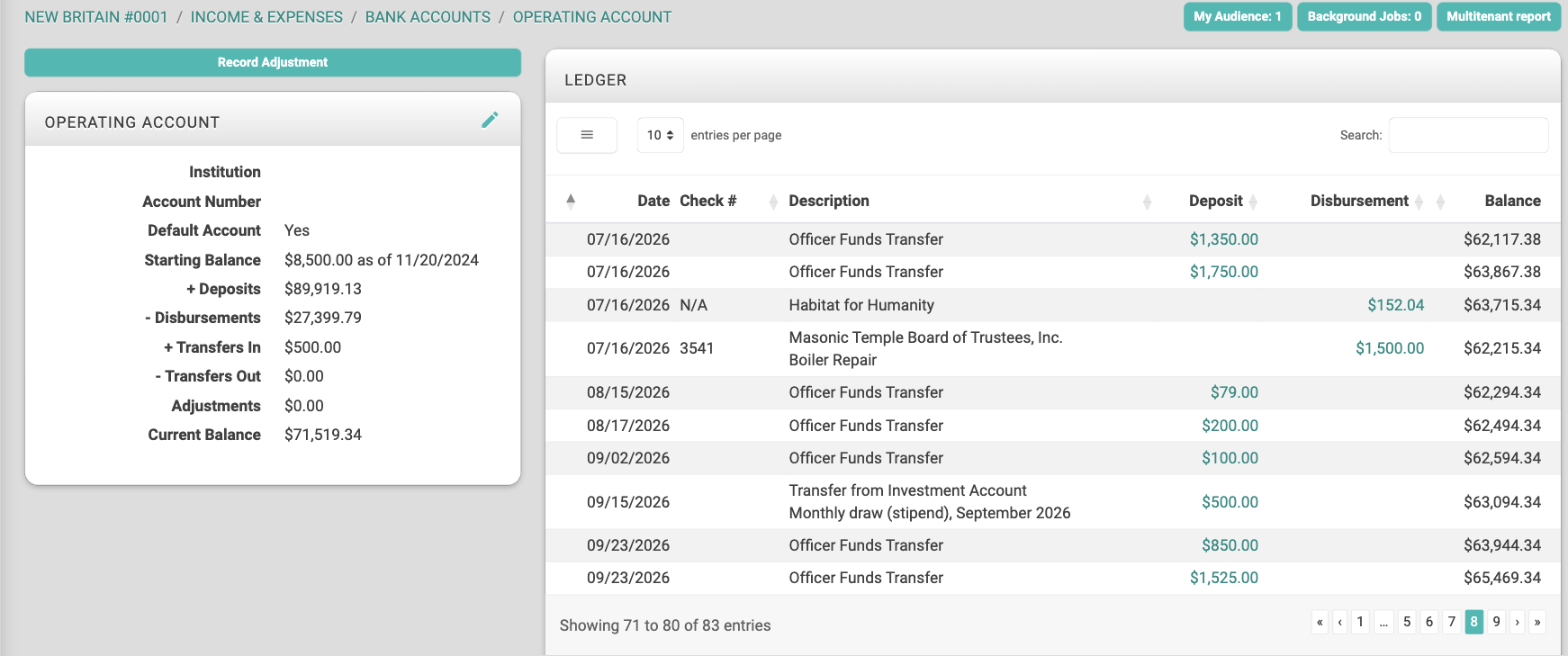Image resolution: width=1568 pixels, height=656 pixels.
Task: Open the entries per page dropdown
Action: coord(660,135)
